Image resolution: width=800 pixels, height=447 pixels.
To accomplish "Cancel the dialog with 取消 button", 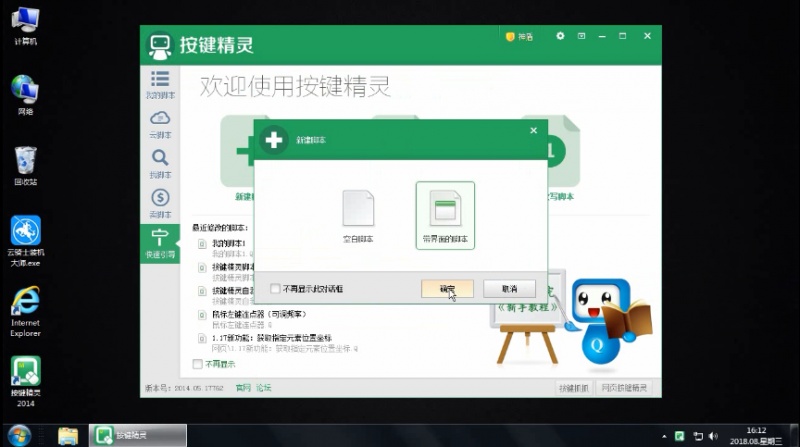I will [x=509, y=289].
